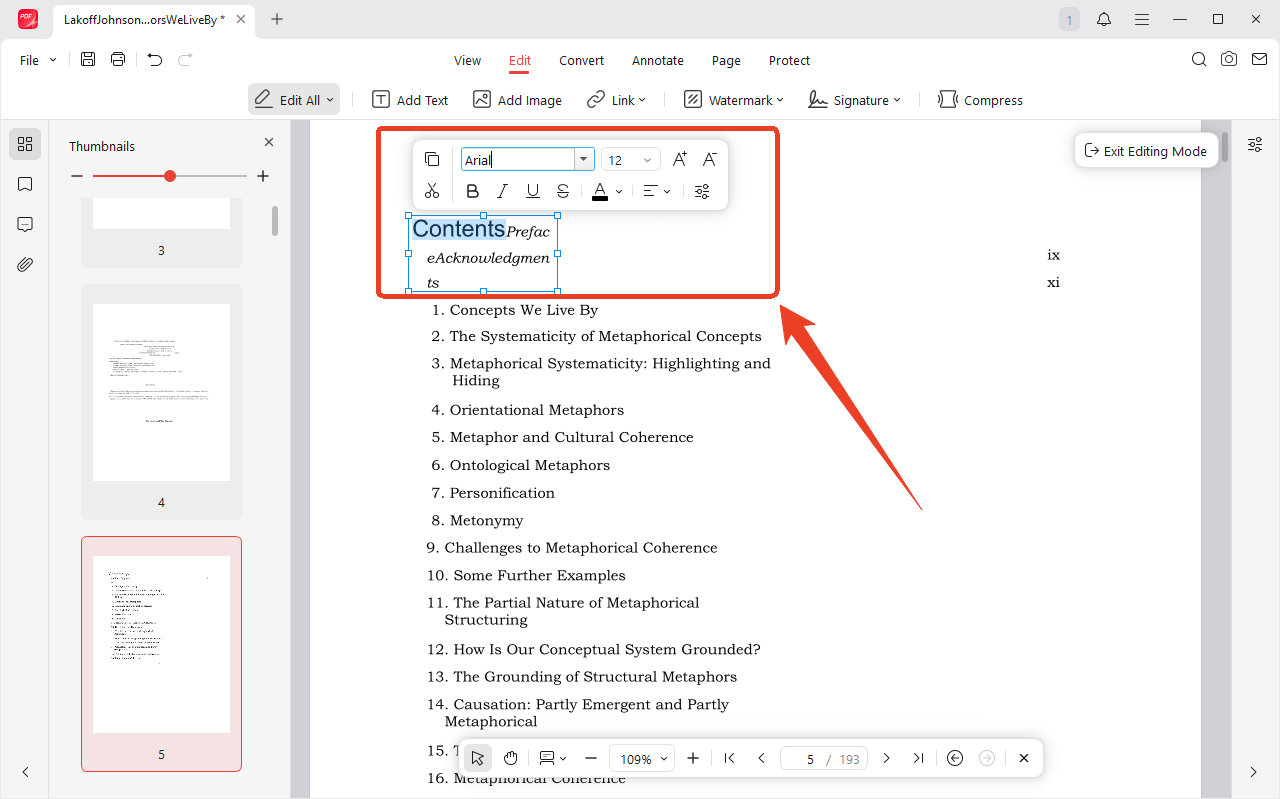Open the font name dropdown arrow
The height and width of the screenshot is (799, 1280).
[583, 160]
